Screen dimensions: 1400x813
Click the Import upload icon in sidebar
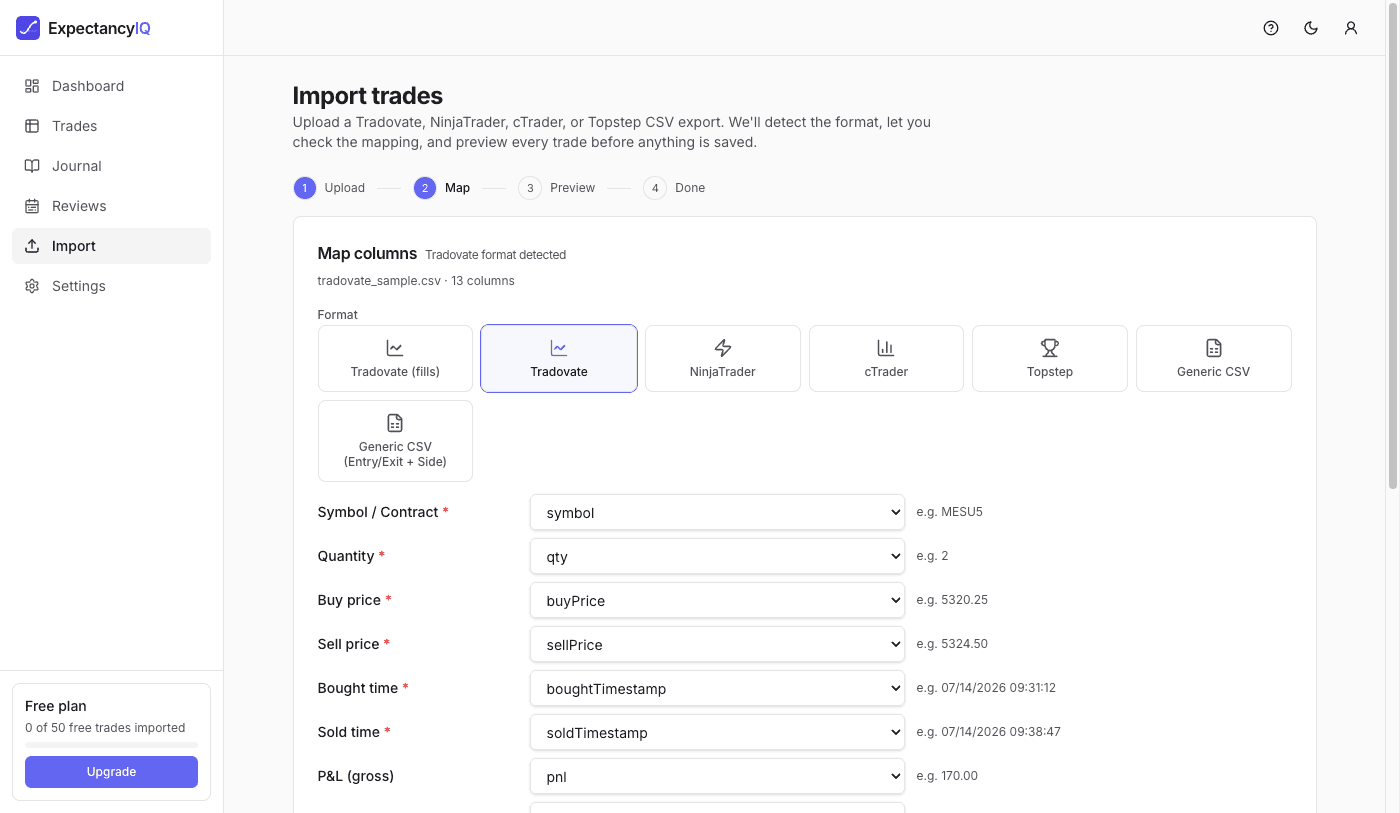pyautogui.click(x=32, y=246)
